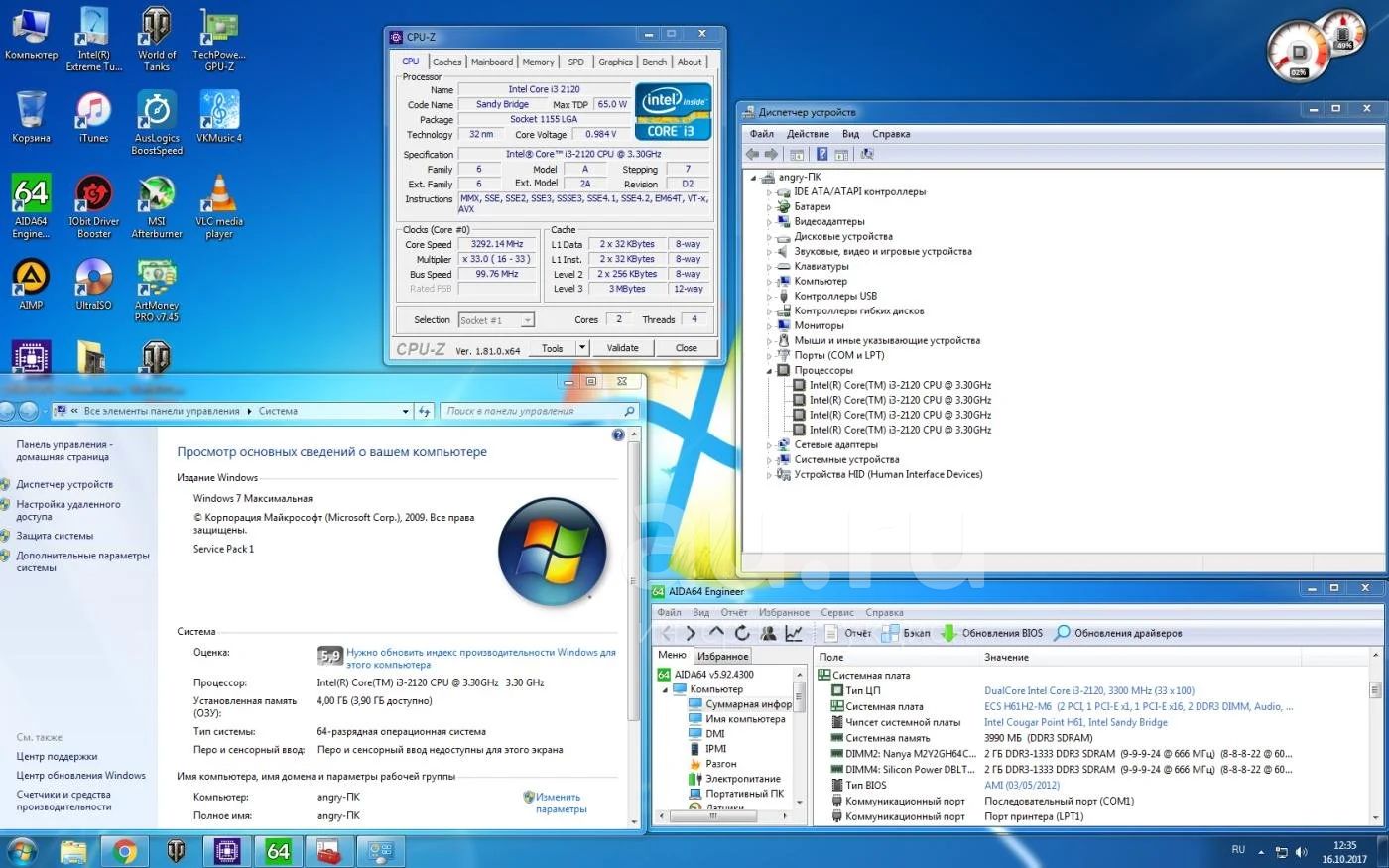Image resolution: width=1389 pixels, height=868 pixels.
Task: Open Диспетчер устройств link in System window
Action: point(64,484)
